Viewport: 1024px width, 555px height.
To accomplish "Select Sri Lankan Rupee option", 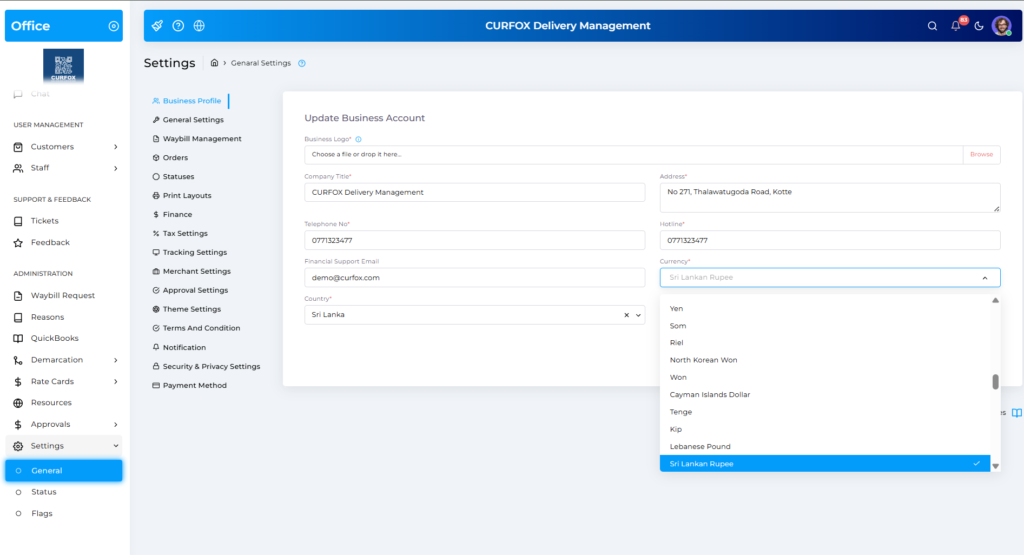I will coord(825,464).
